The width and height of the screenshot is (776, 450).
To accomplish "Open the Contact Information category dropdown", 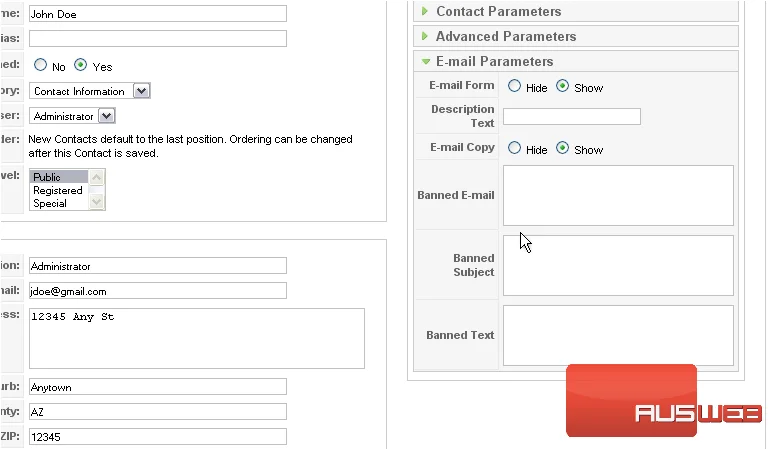I will [x=90, y=91].
